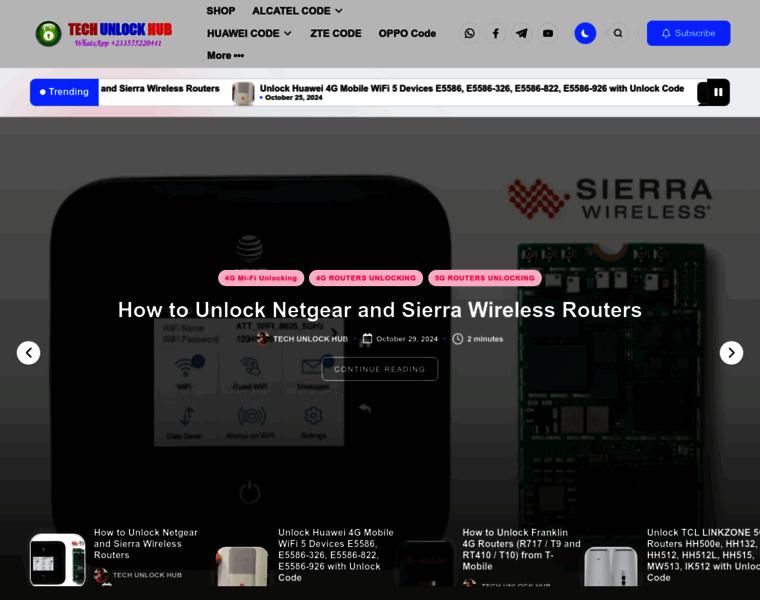Click the ticker date October 25, 2024

click(294, 97)
